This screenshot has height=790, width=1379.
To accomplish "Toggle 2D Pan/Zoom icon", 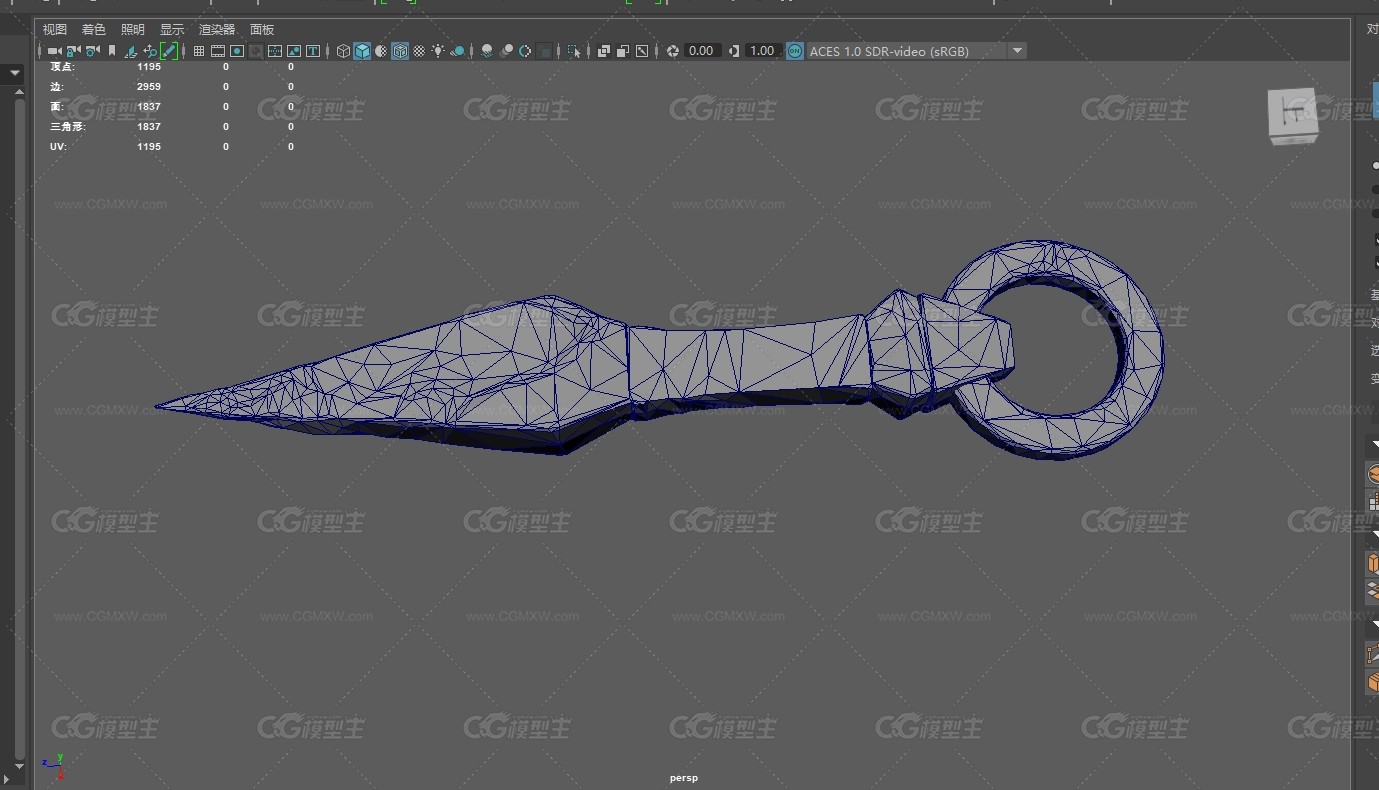I will pos(150,51).
